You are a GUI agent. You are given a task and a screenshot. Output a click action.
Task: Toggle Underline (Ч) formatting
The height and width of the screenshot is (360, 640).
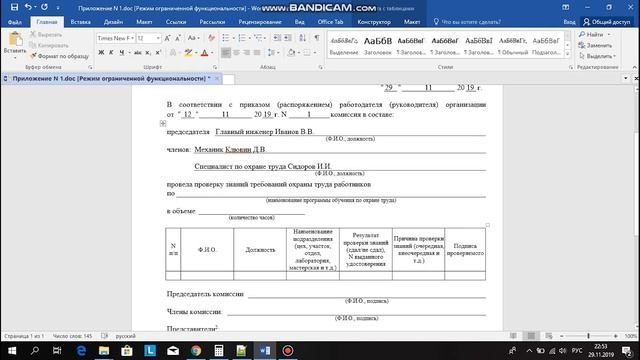(x=122, y=53)
